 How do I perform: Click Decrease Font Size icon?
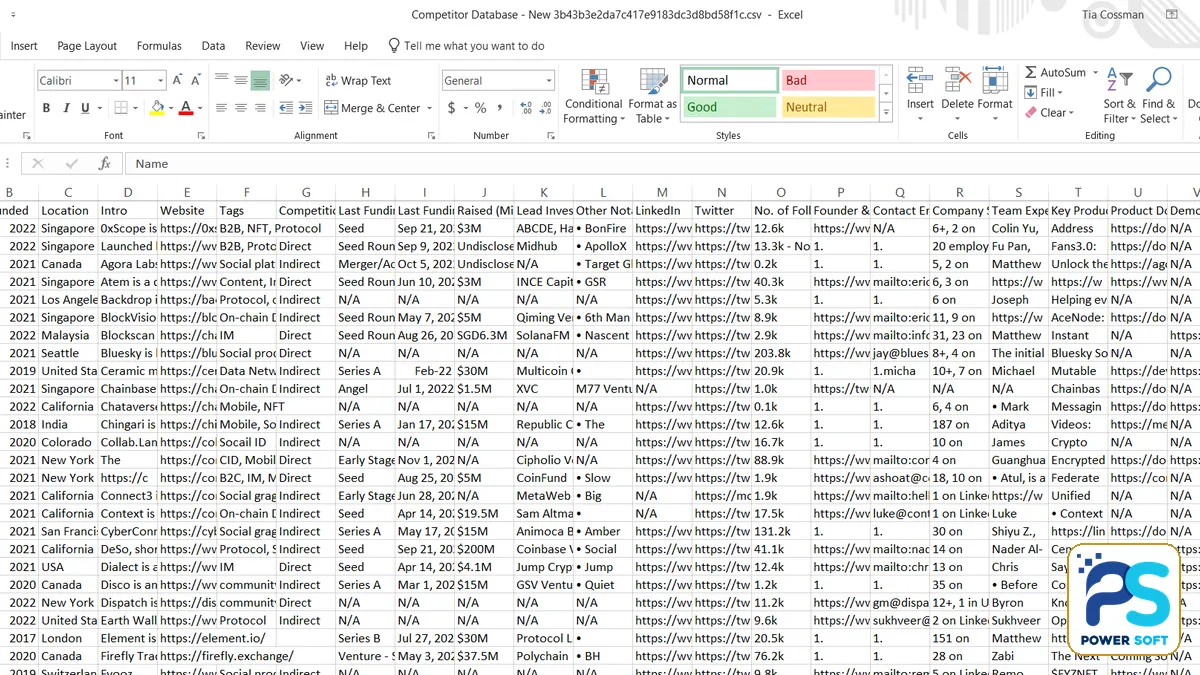(196, 80)
